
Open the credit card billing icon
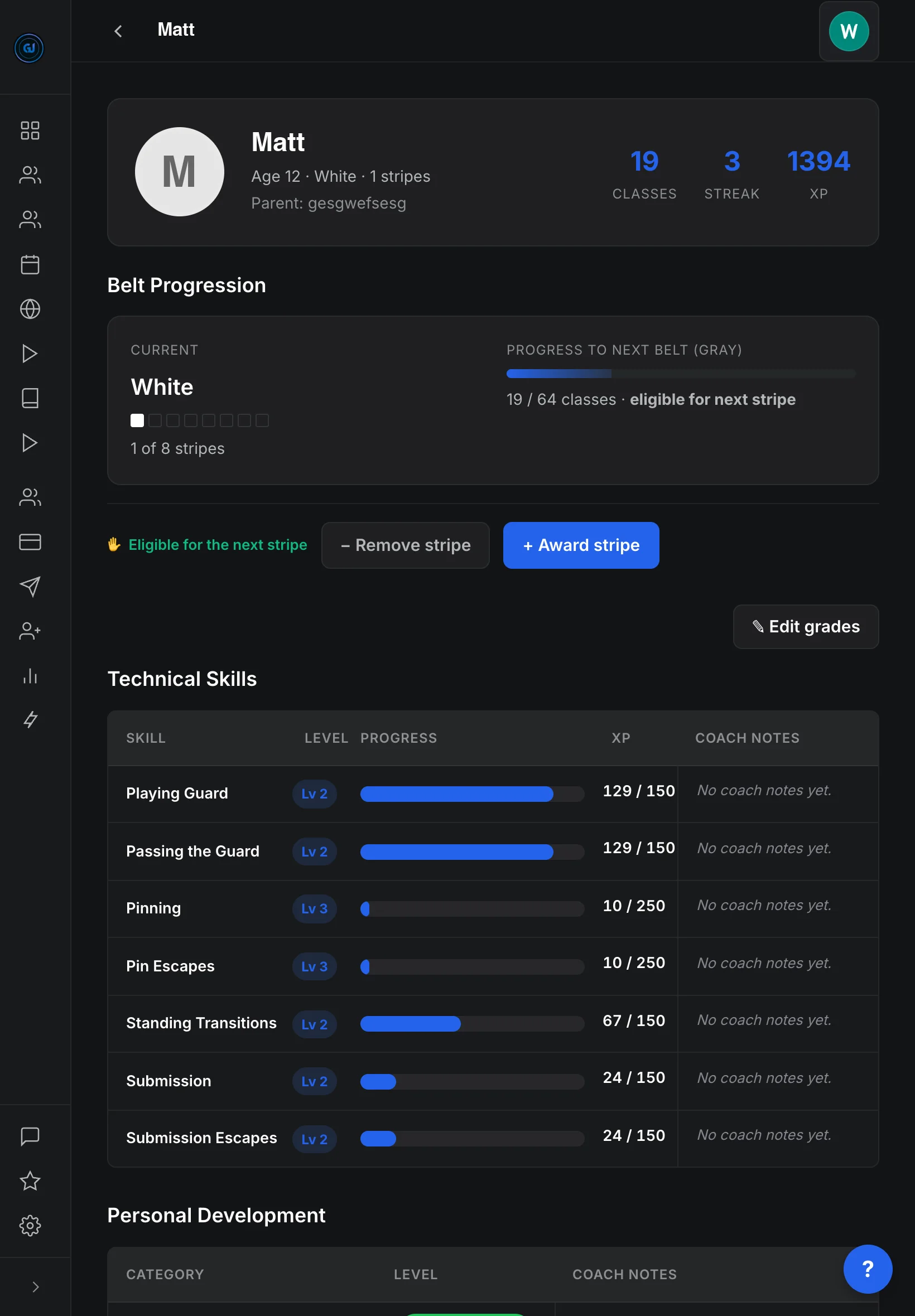pos(30,542)
